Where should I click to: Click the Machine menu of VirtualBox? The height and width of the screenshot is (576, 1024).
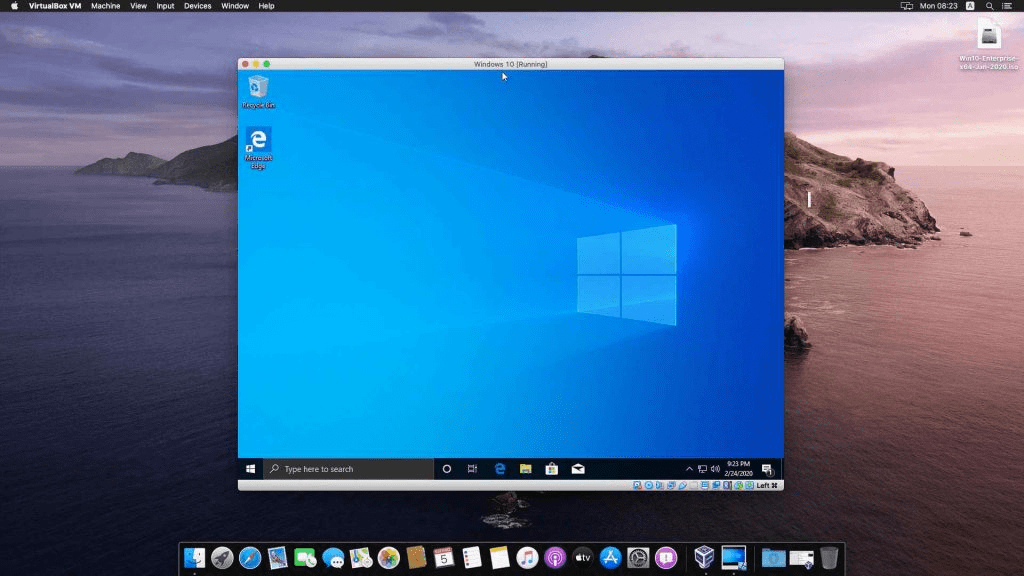[104, 6]
